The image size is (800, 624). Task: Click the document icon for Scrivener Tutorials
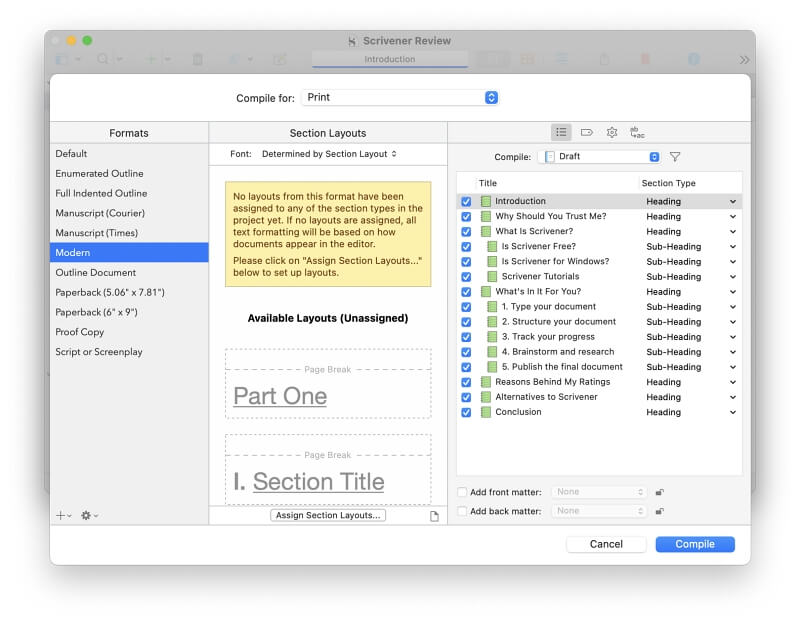pos(492,277)
